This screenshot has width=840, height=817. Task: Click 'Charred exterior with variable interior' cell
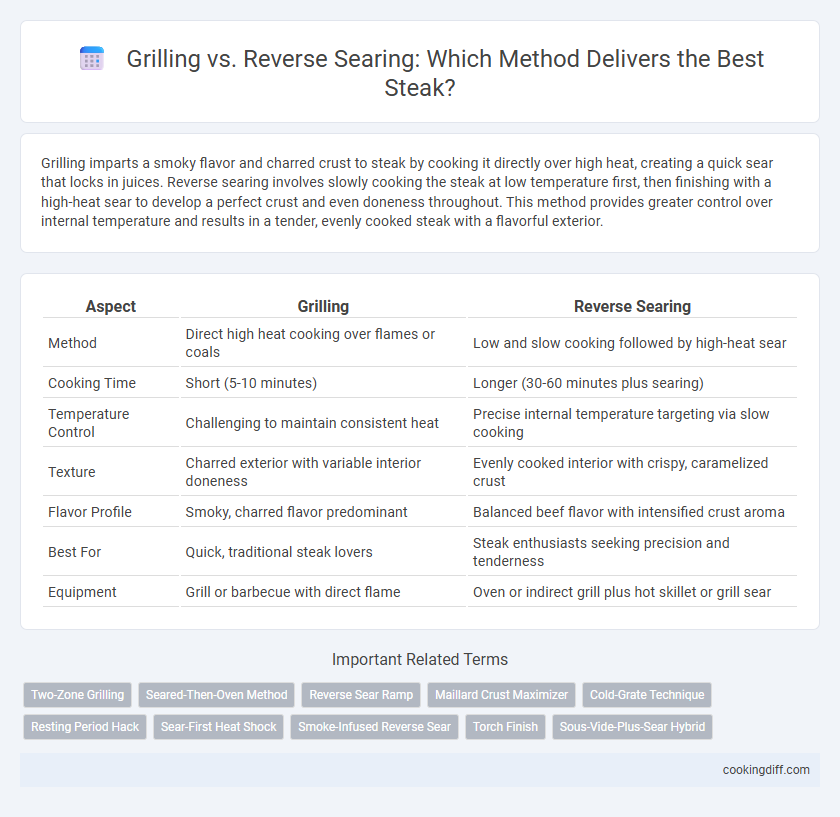click(323, 472)
